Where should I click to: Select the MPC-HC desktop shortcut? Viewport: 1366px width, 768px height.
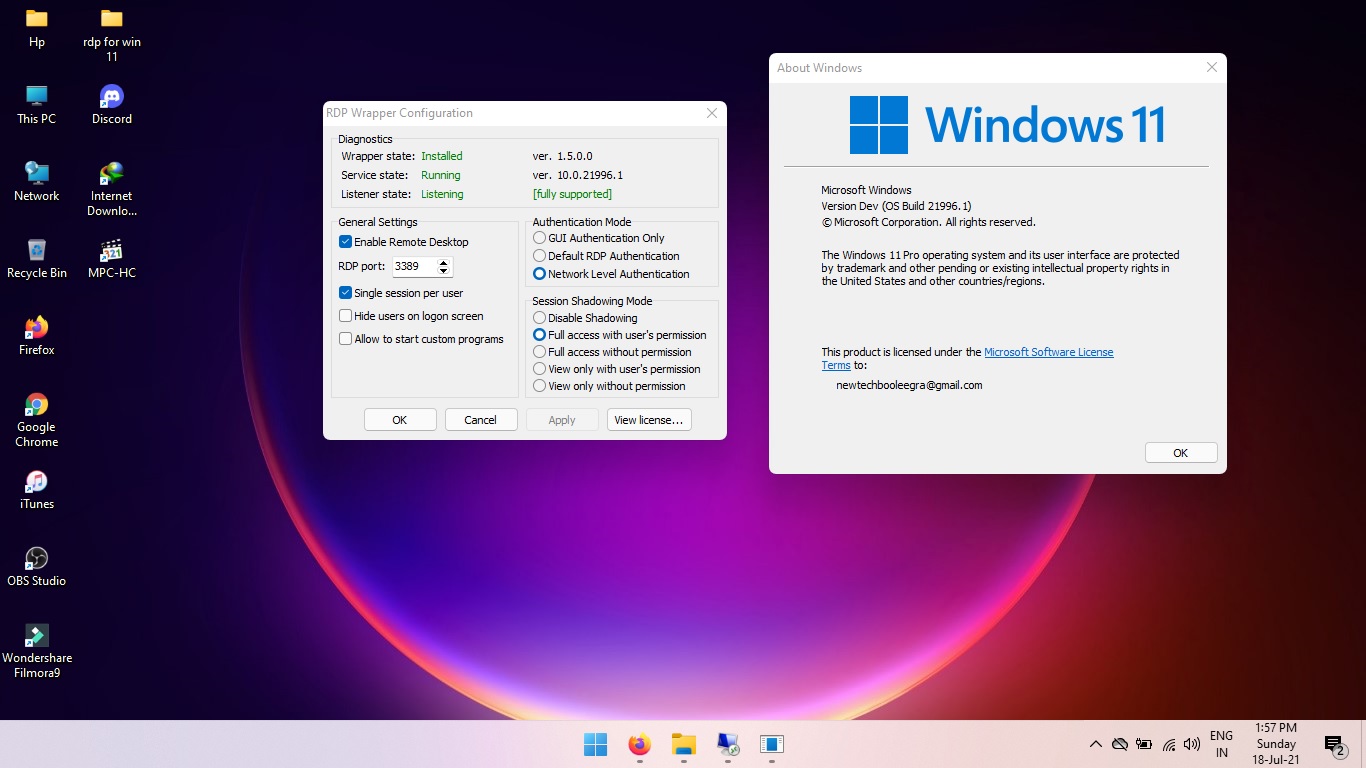112,259
